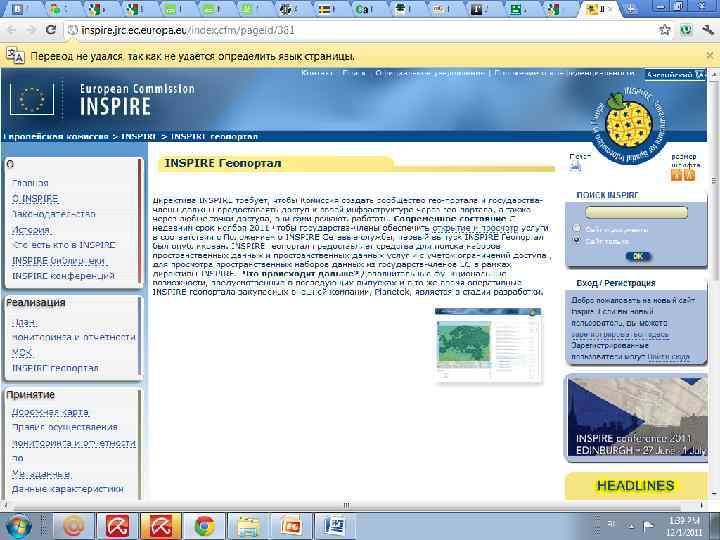This screenshot has width=720, height=540.
Task: Dismiss the translation bar with the X
Action: coord(710,56)
